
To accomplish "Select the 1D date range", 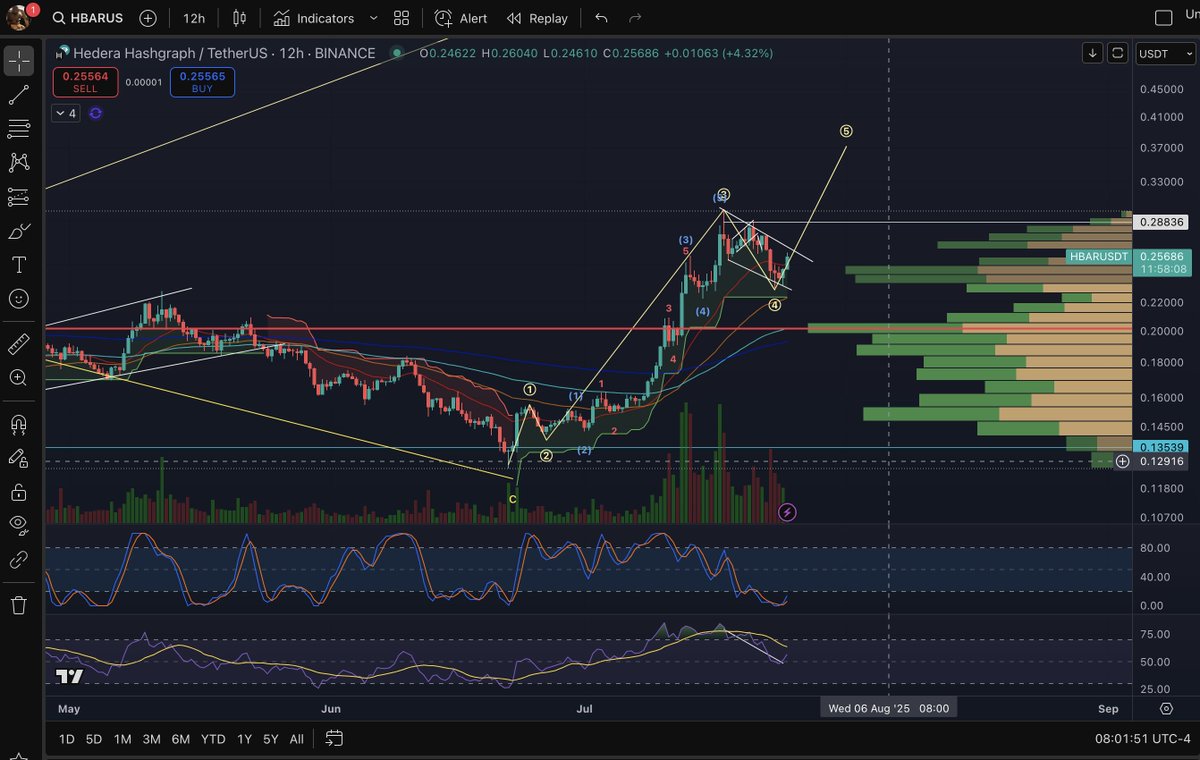I will click(67, 739).
